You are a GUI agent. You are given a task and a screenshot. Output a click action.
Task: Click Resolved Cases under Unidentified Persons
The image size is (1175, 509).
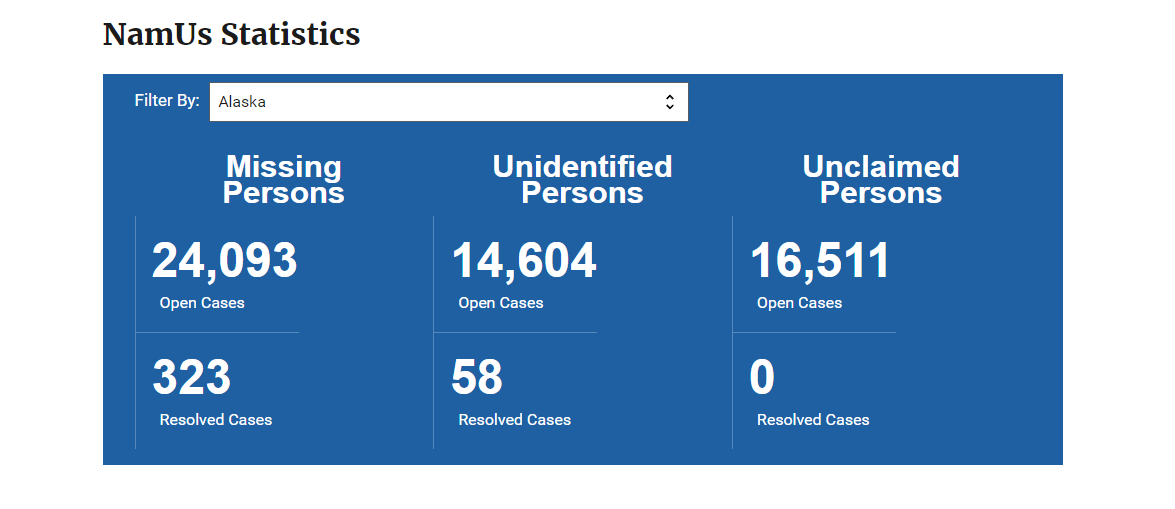click(514, 420)
